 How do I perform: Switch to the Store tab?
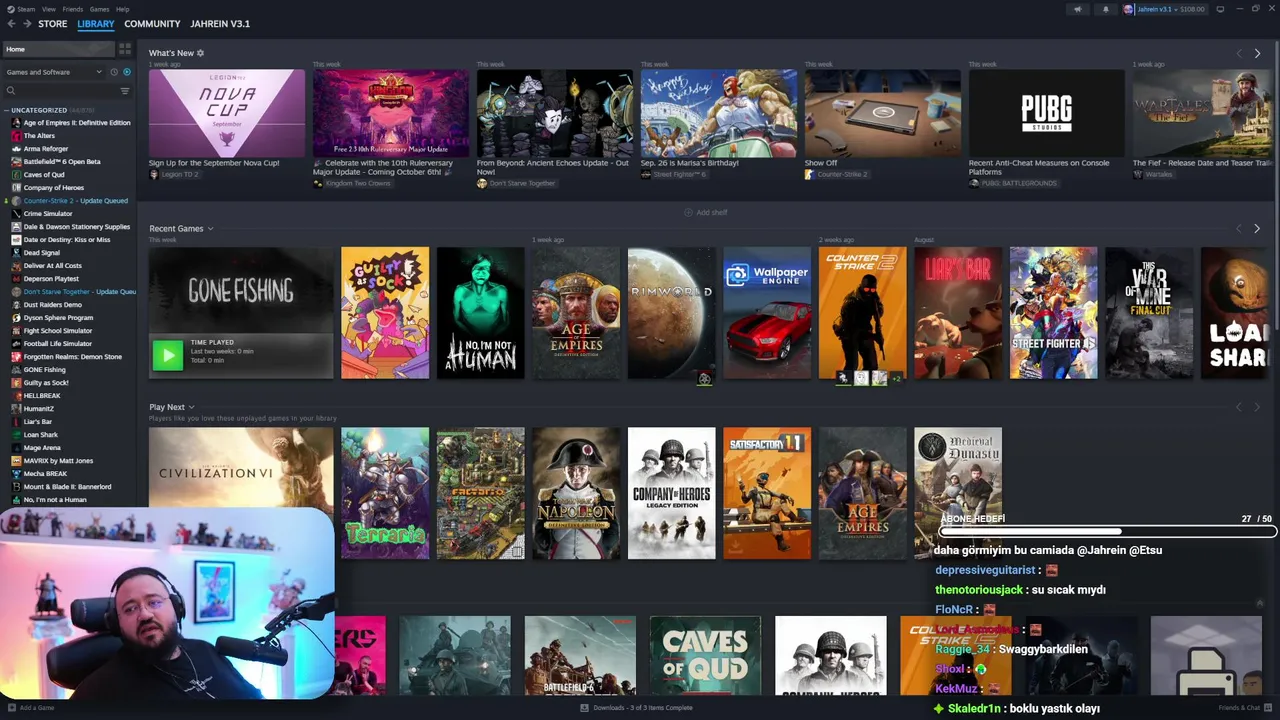click(53, 24)
